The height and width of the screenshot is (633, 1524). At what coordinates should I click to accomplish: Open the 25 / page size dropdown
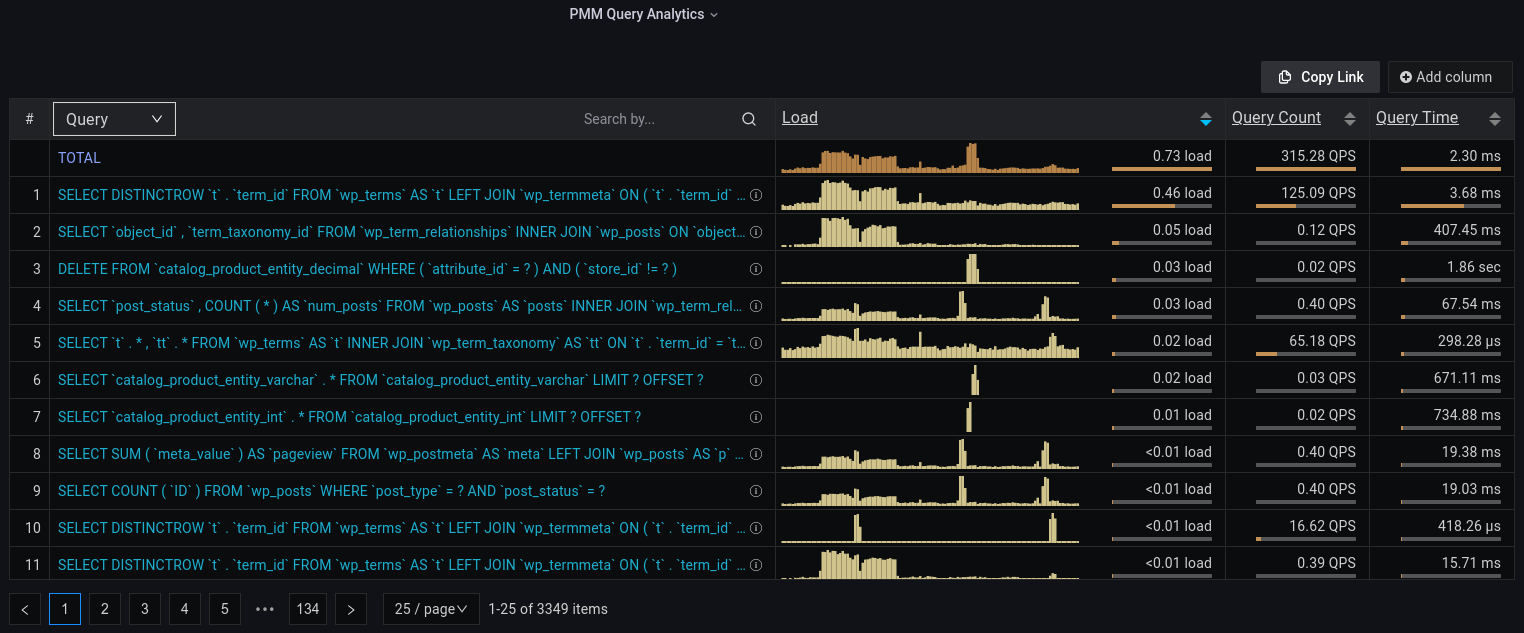(x=431, y=609)
